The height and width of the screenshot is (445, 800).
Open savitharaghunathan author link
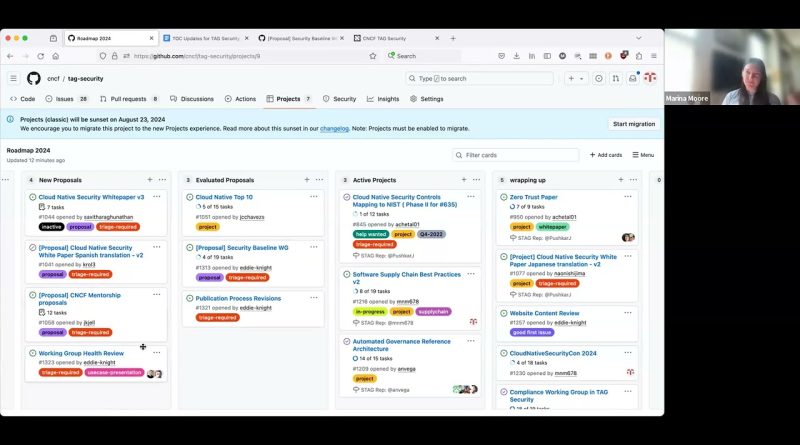coord(108,217)
